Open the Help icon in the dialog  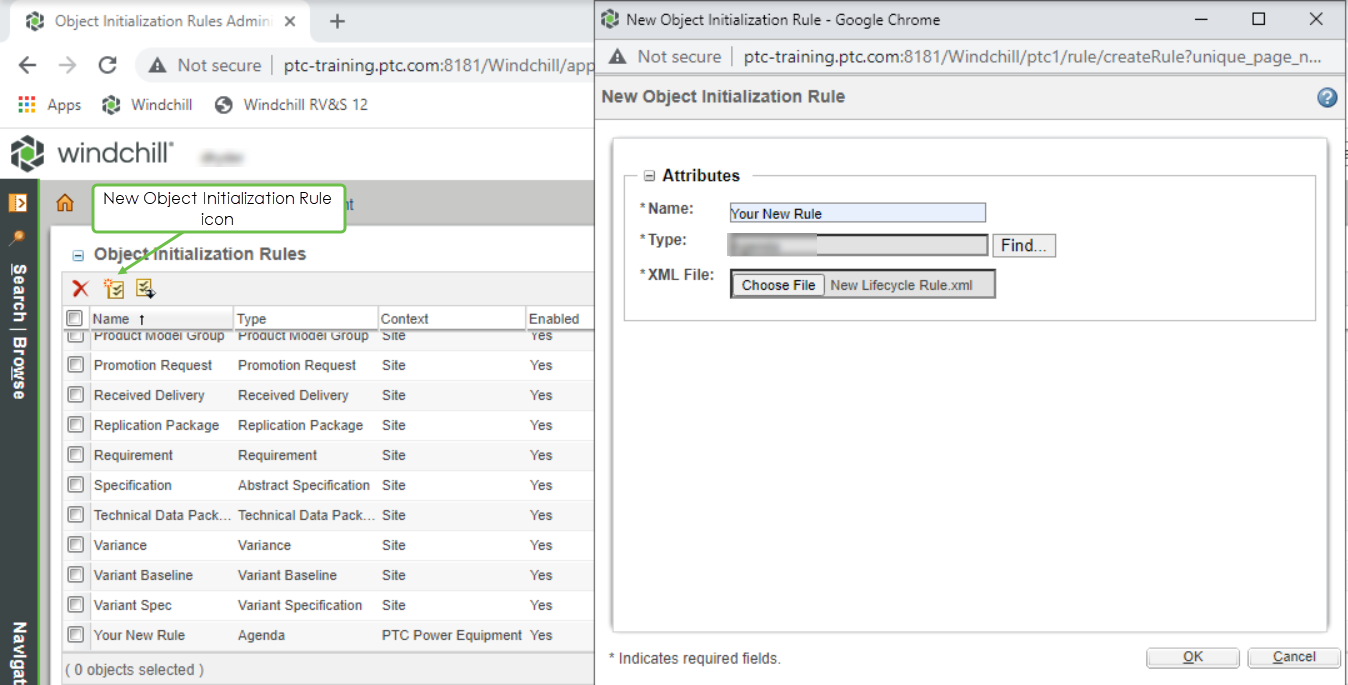click(1326, 97)
